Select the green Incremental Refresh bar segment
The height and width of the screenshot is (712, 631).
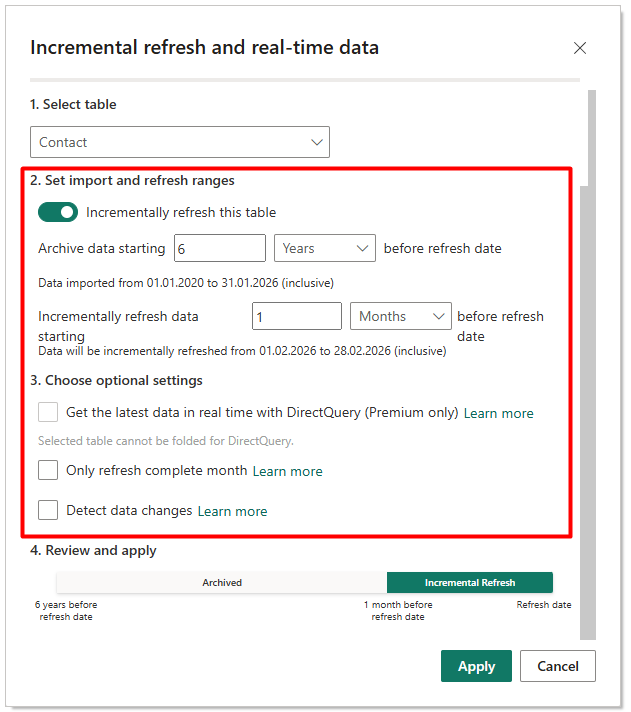tap(469, 582)
